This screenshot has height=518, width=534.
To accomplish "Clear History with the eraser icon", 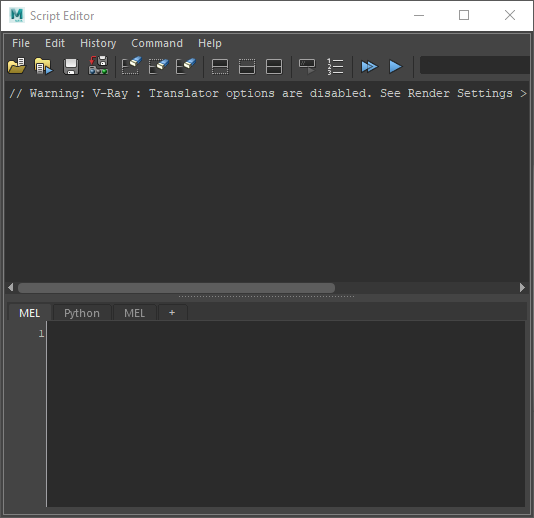I will tap(131, 66).
